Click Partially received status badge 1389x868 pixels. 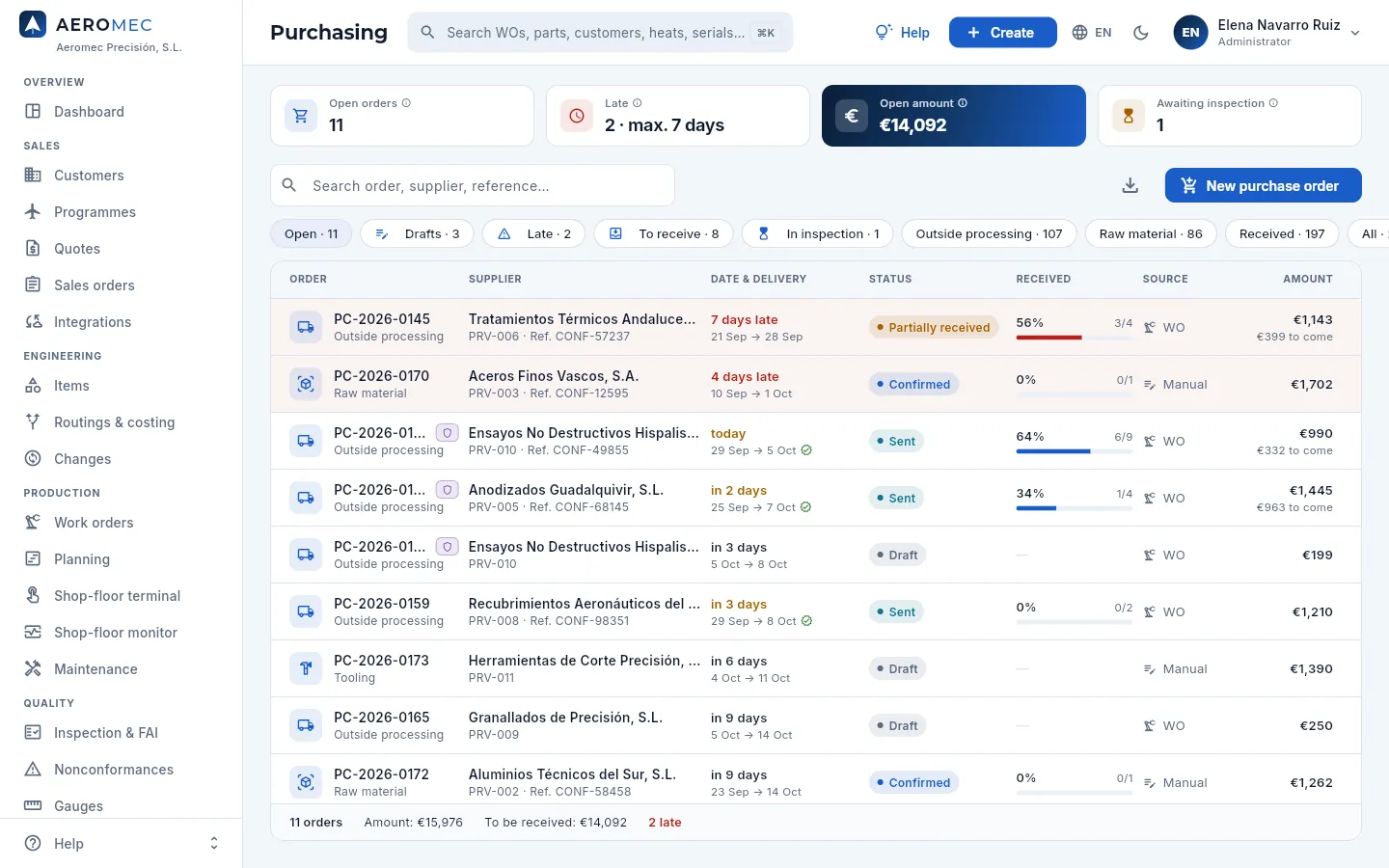[934, 327]
